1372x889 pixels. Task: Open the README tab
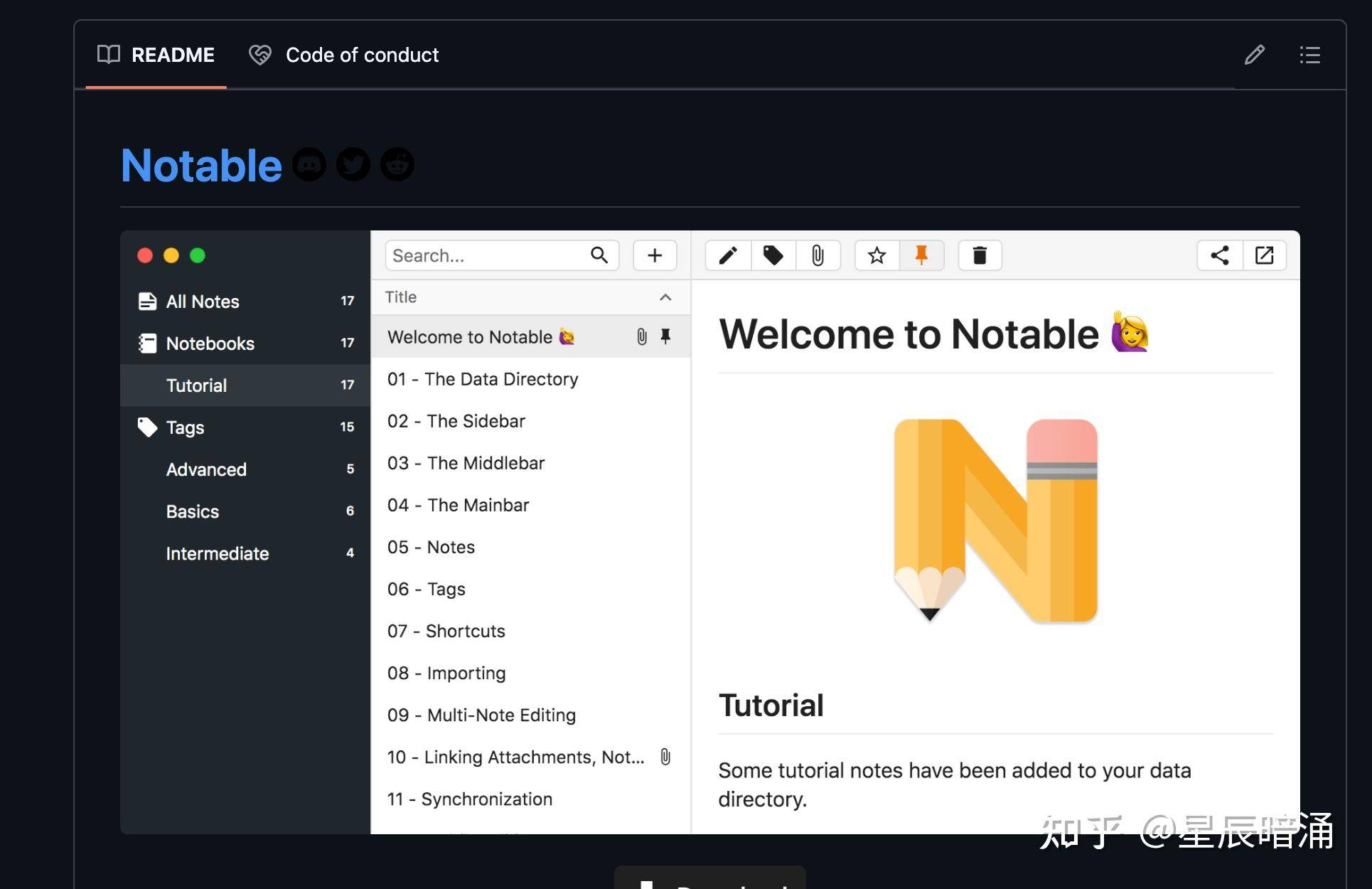coord(156,55)
